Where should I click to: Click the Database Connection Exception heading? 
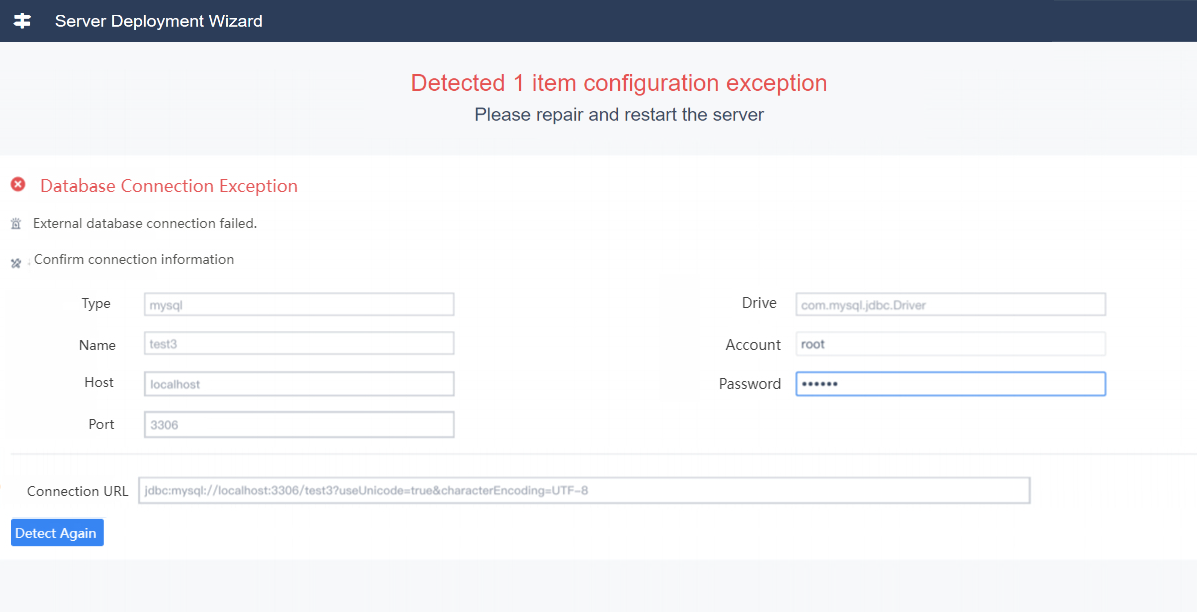(169, 185)
